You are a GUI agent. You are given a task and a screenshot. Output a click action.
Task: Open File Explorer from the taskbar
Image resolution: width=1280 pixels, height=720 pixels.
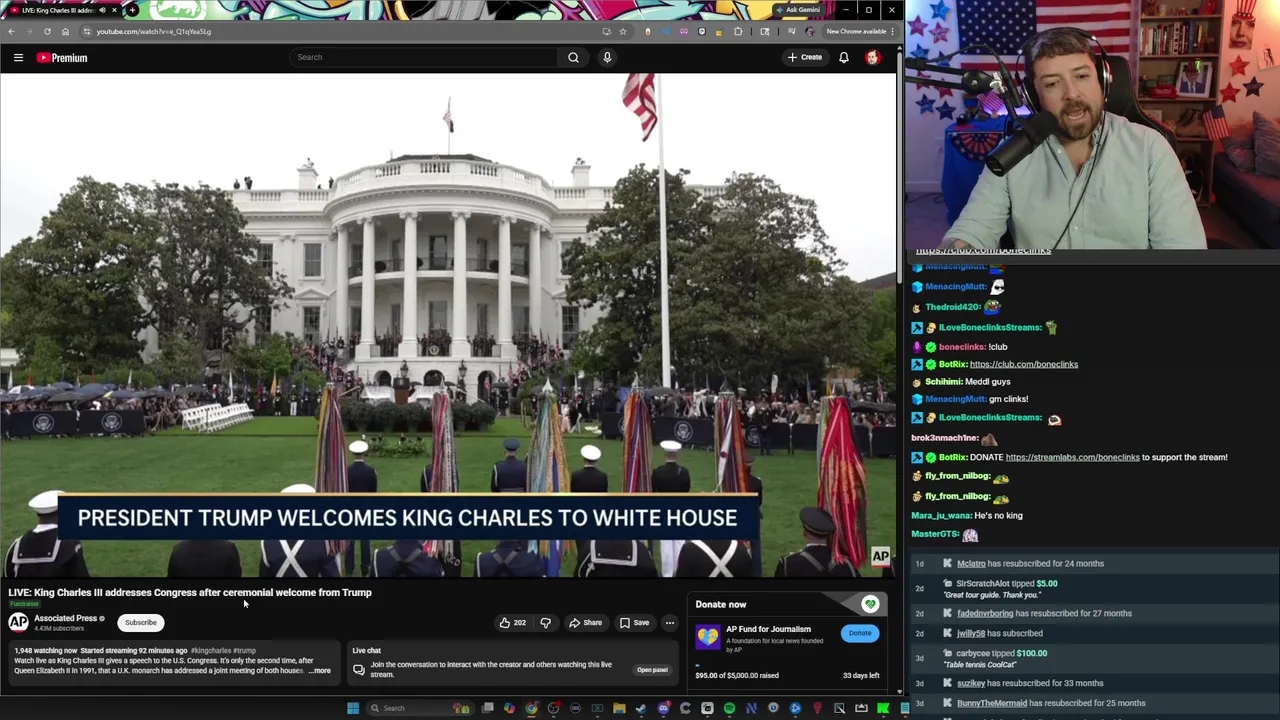[x=619, y=708]
